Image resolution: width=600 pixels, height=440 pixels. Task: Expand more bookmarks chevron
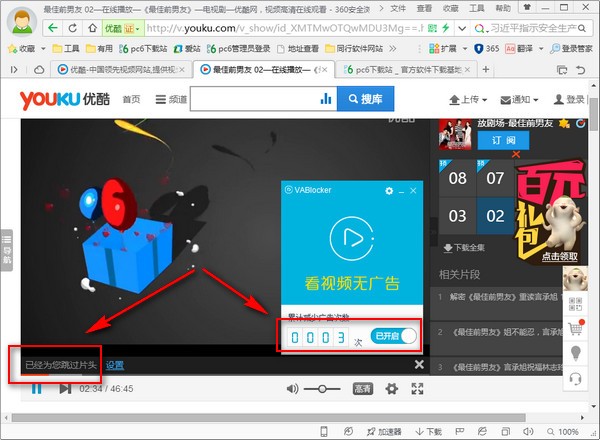[393, 49]
